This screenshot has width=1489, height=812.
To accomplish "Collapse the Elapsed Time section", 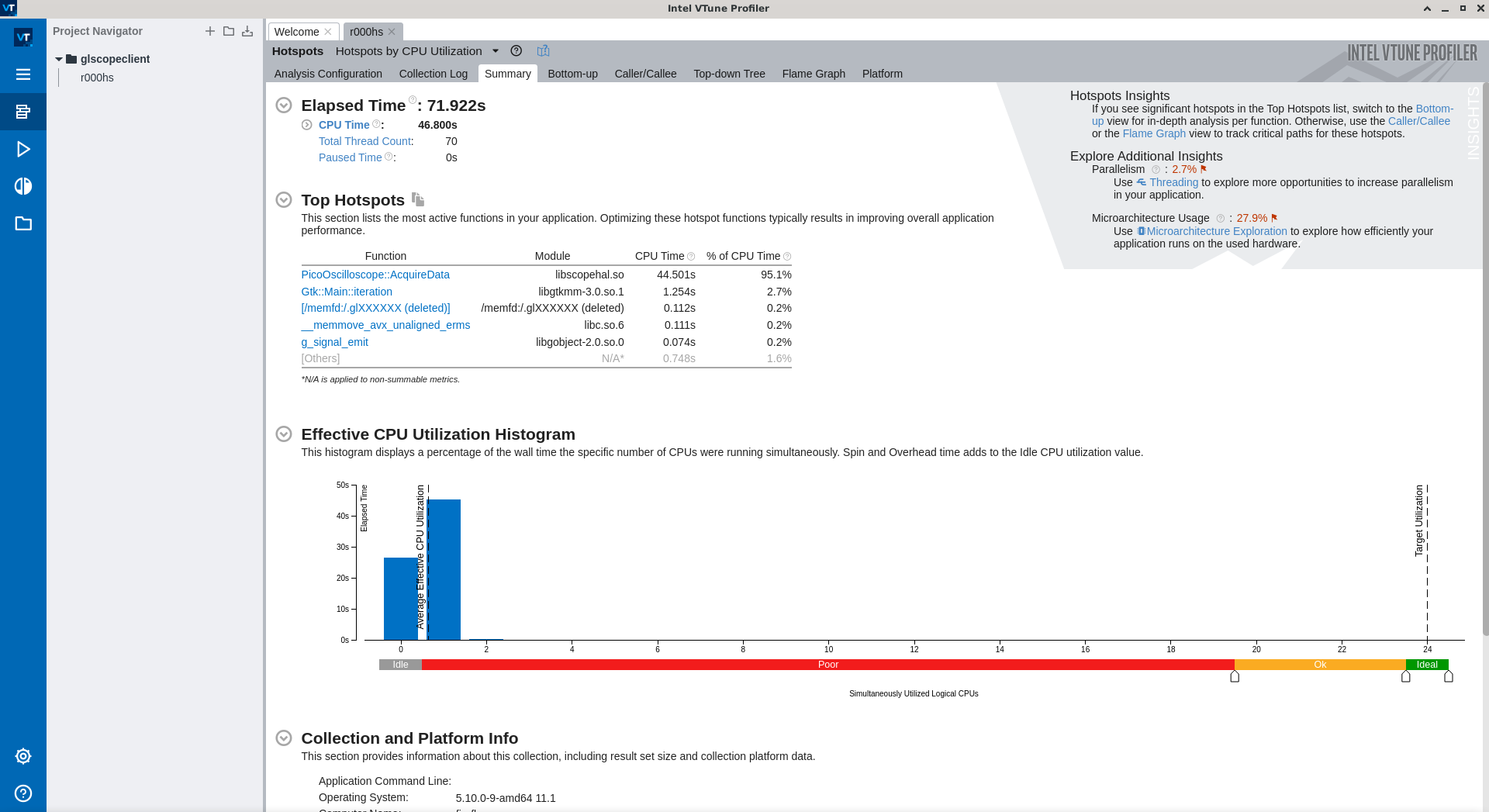I will click(284, 105).
